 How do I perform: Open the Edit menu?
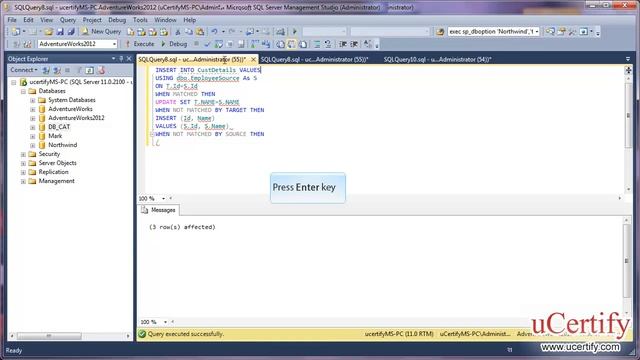(28, 20)
